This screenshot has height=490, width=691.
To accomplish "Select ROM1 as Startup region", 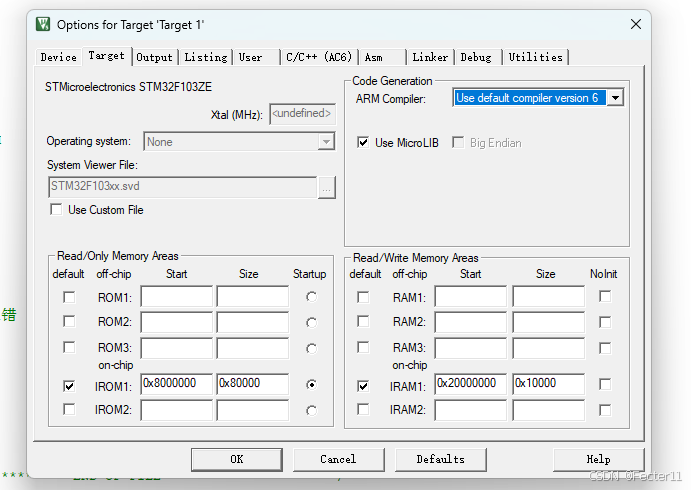I will coord(312,297).
